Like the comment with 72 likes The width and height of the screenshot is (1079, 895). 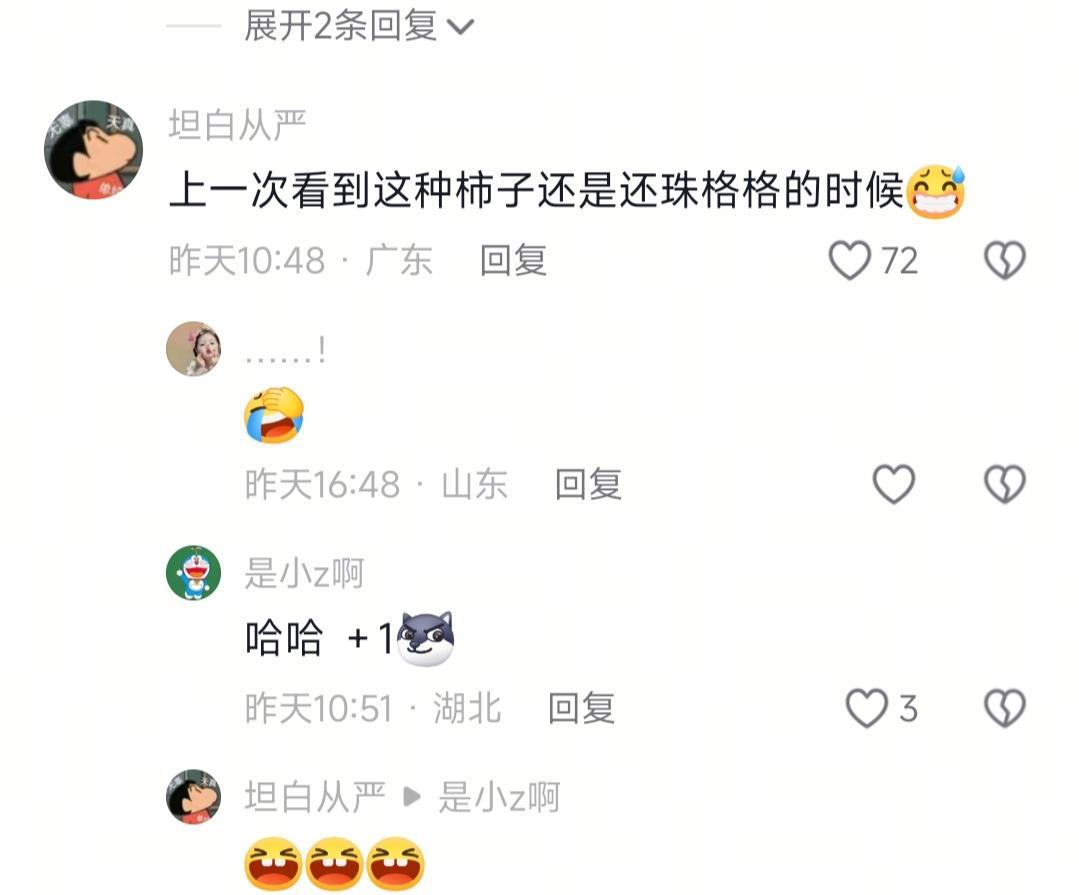coord(850,260)
